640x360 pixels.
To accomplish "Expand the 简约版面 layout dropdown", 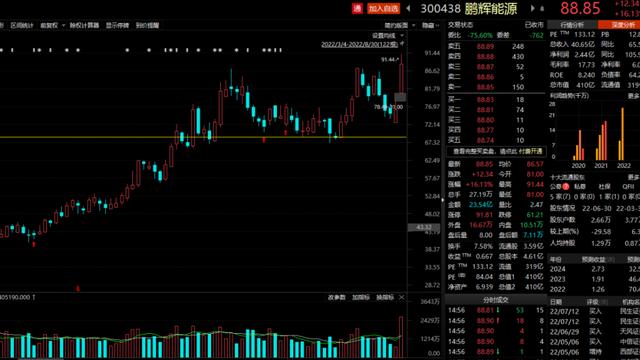I will point(400,25).
